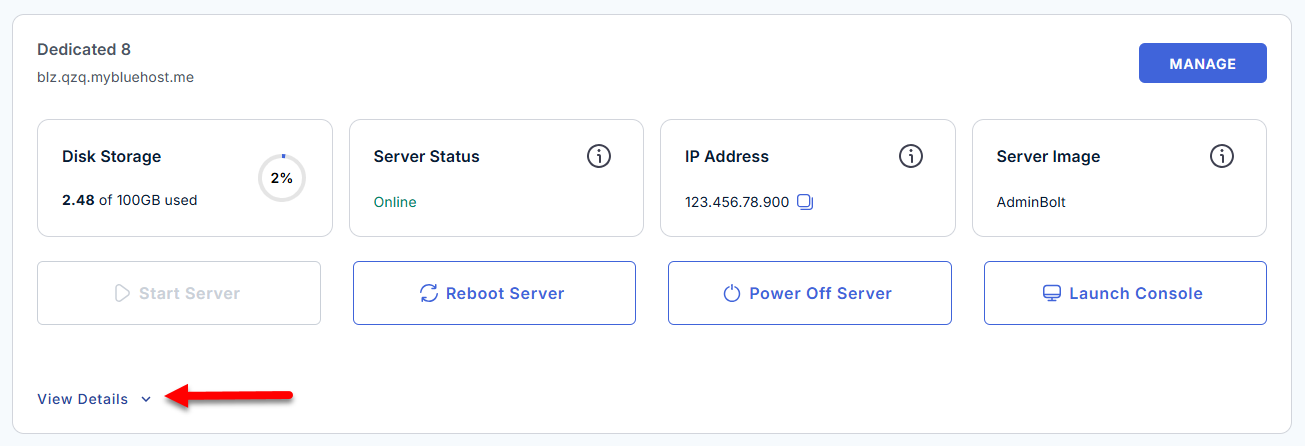Click the Disk Storage heading
This screenshot has width=1305, height=446.
pyautogui.click(x=111, y=156)
